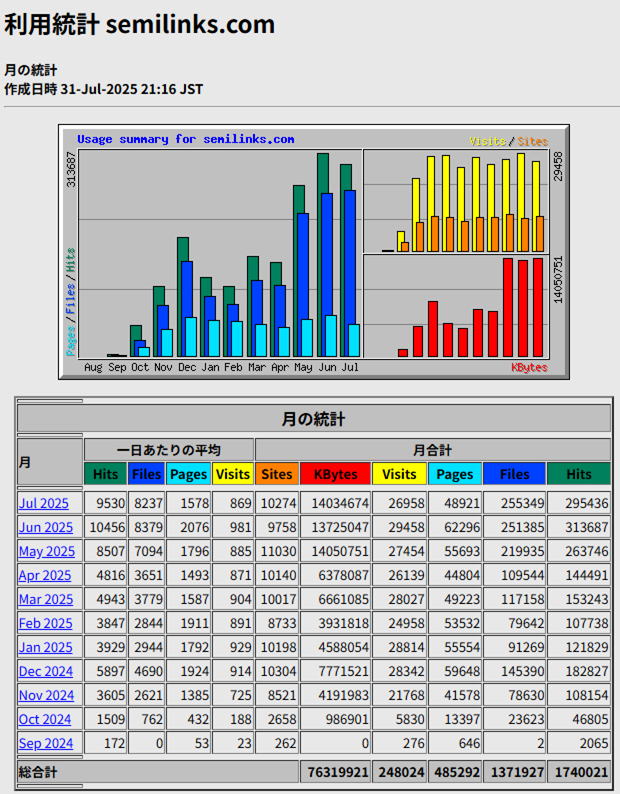This screenshot has height=794, width=620.
Task: Click Oct 2024 KBytes cell 986901
Action: tap(335, 719)
